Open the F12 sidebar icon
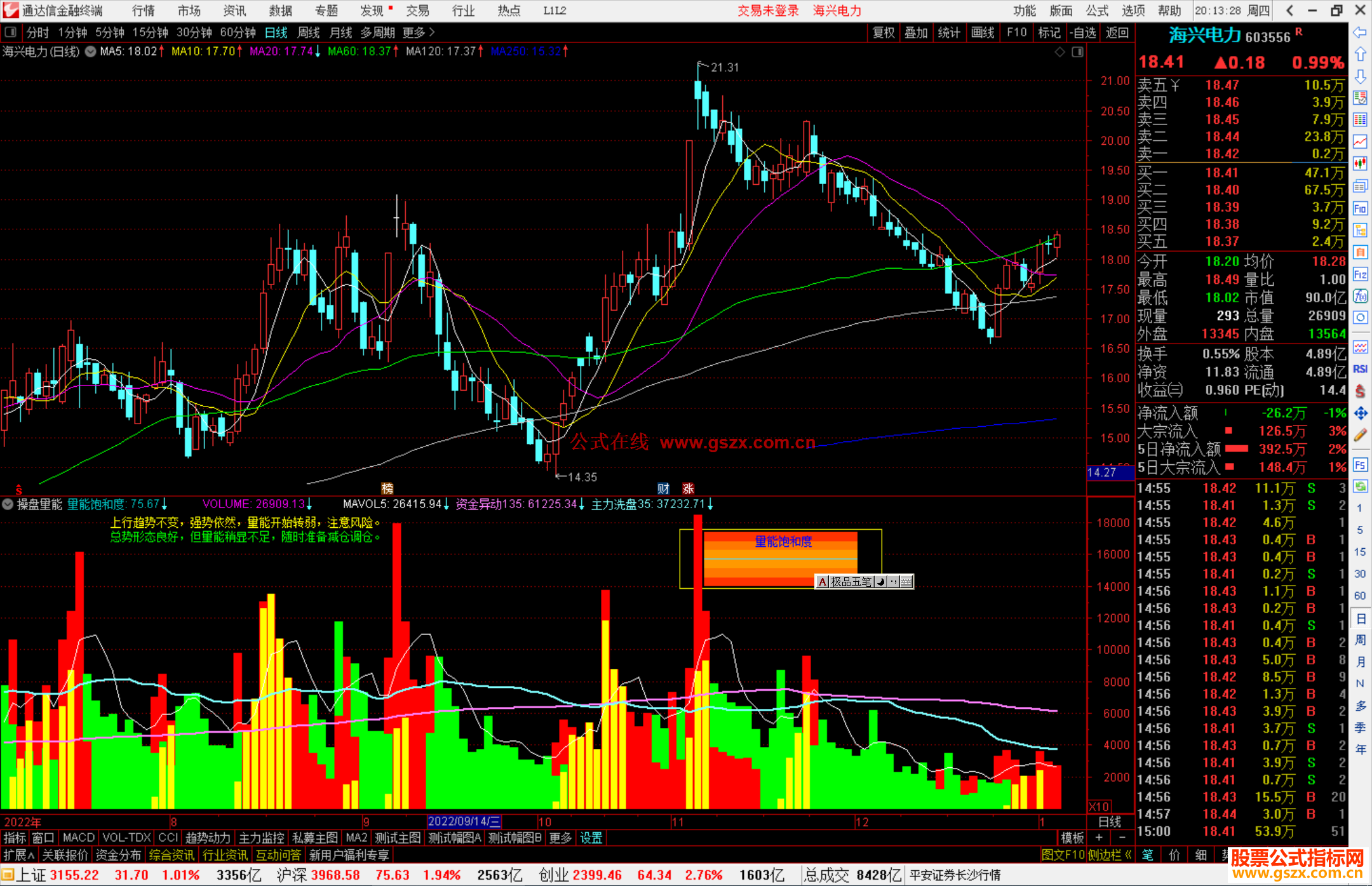This screenshot has height=886, width=1372. [x=1360, y=275]
